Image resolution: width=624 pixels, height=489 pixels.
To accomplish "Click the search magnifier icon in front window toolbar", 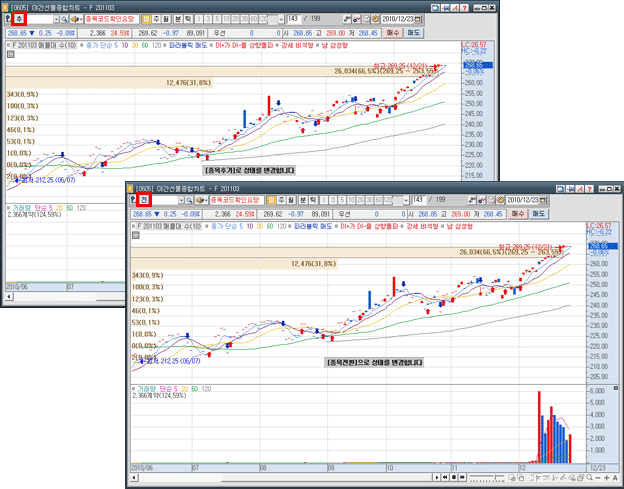I will coord(189,200).
